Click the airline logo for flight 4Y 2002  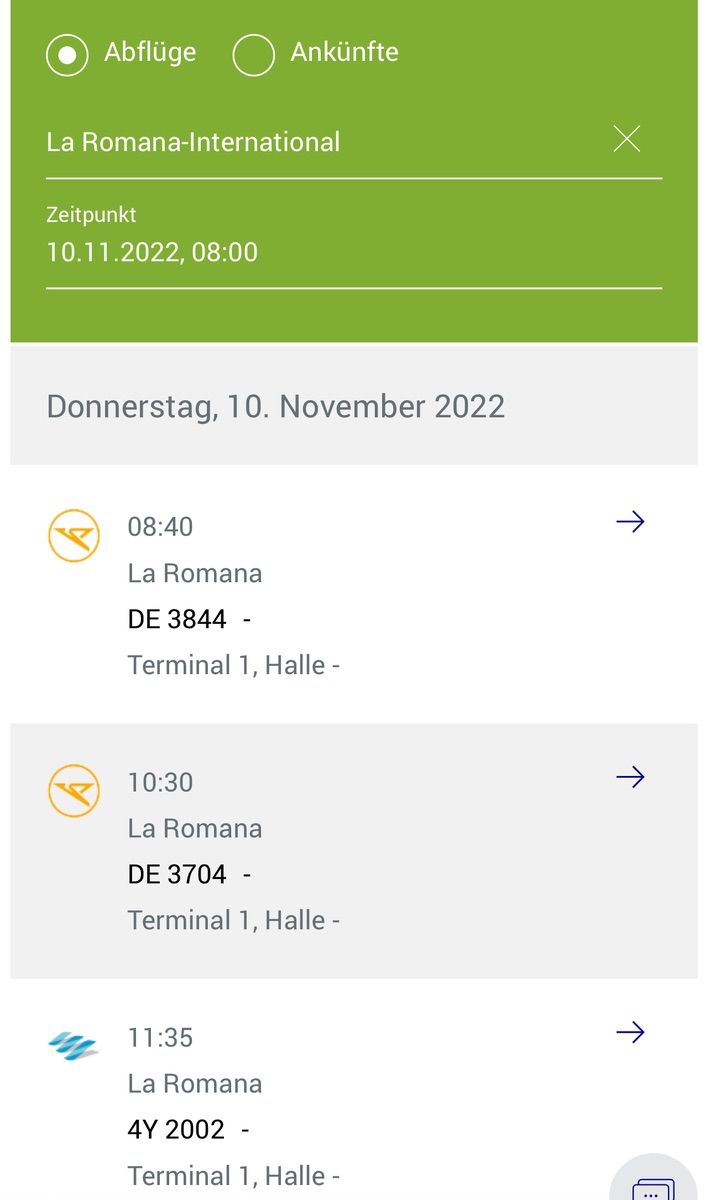(73, 1046)
